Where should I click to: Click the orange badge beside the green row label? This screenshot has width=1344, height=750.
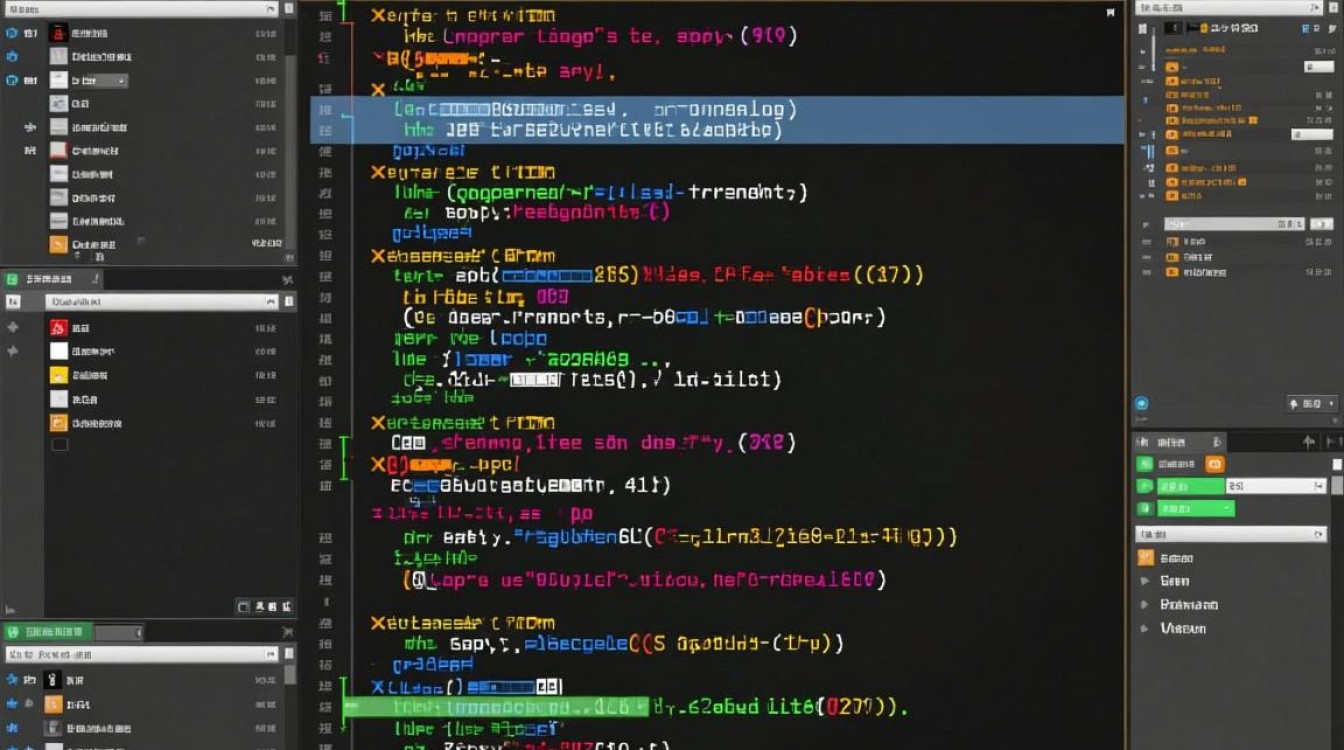point(1214,464)
